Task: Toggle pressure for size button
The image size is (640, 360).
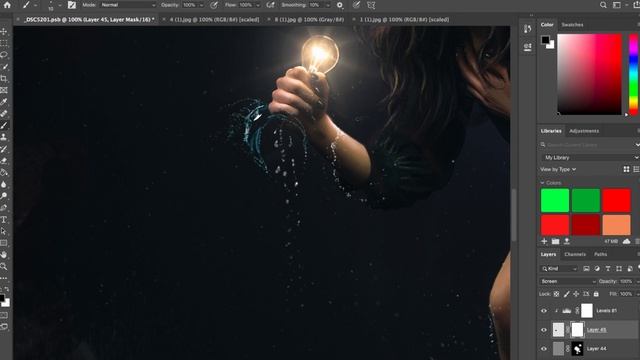Action: point(356,5)
